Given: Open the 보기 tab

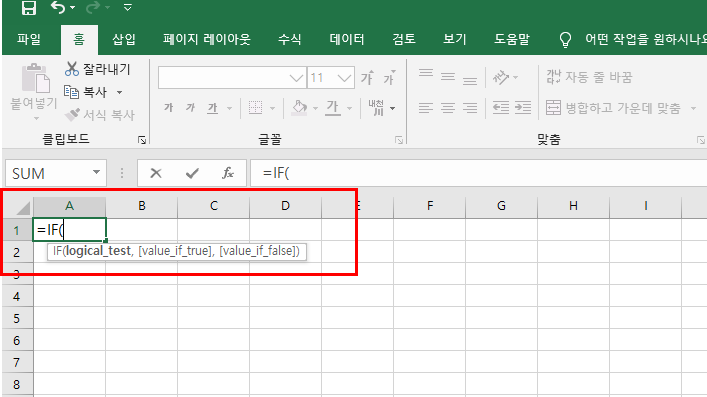Looking at the screenshot, I should coord(454,39).
